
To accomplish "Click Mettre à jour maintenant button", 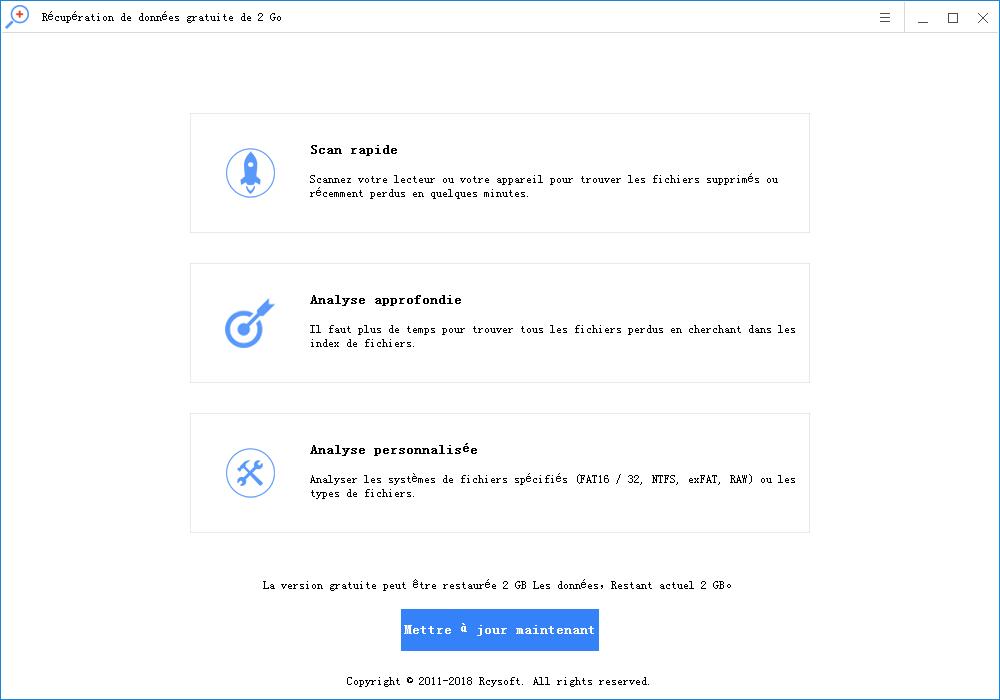I will coord(500,630).
